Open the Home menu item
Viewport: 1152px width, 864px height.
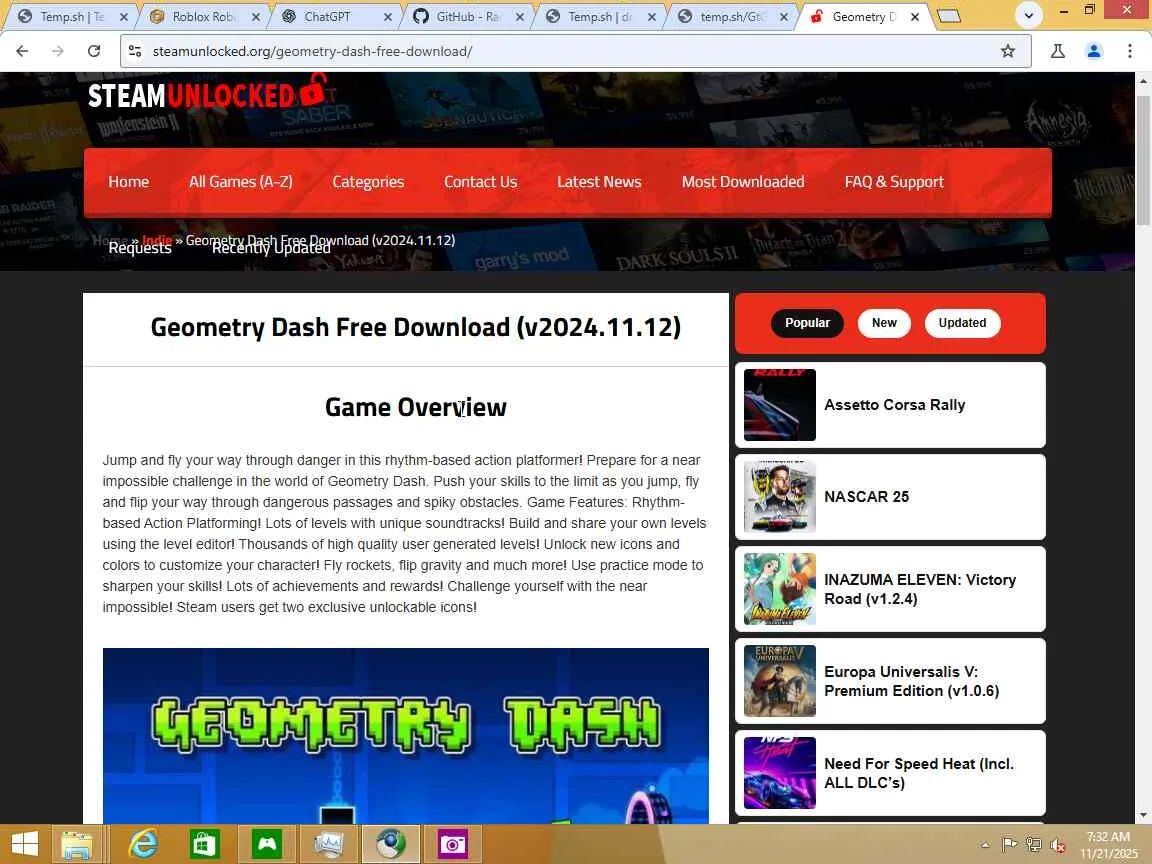coord(129,181)
